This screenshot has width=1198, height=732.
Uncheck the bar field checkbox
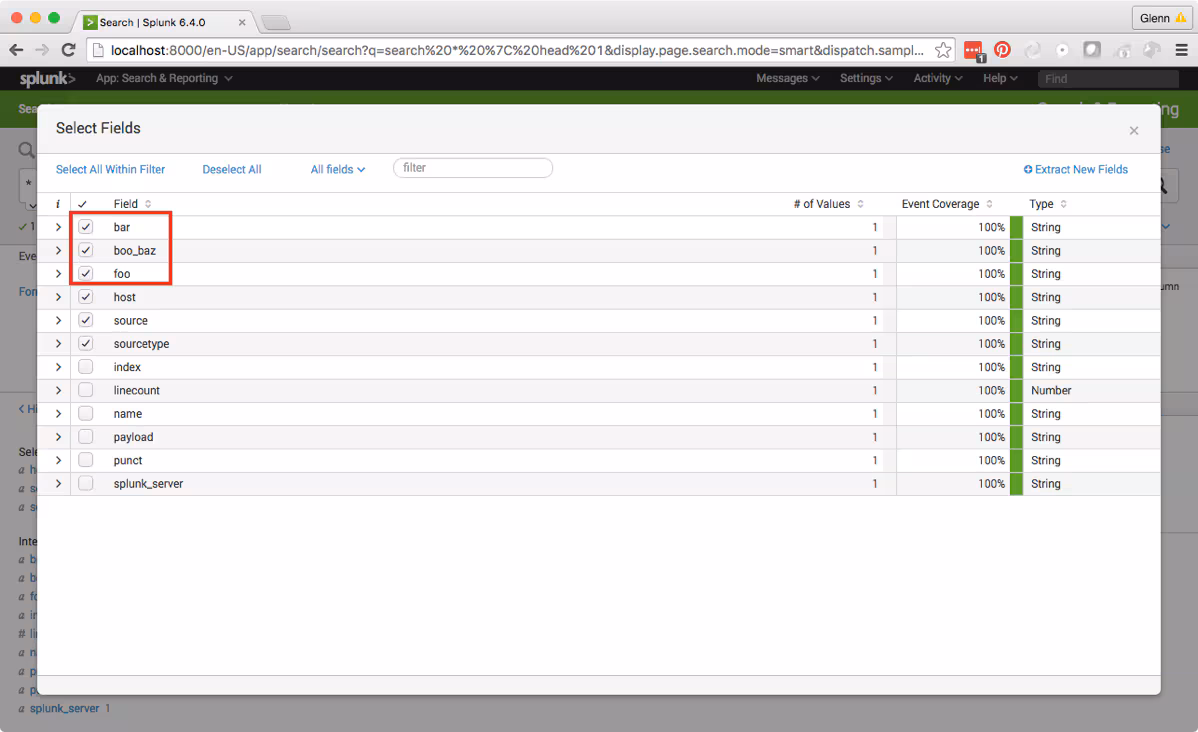pos(86,227)
